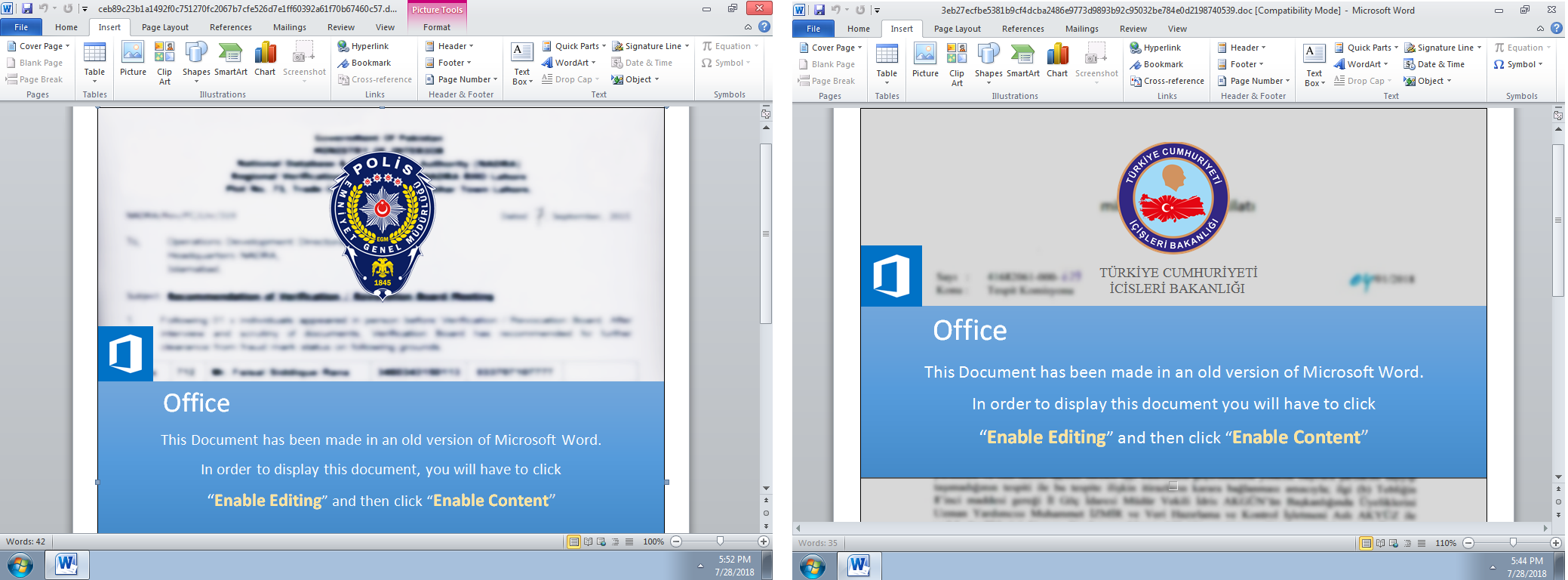This screenshot has width=1568, height=580.
Task: Click the Text Box button in right Word window
Action: pos(1314,65)
